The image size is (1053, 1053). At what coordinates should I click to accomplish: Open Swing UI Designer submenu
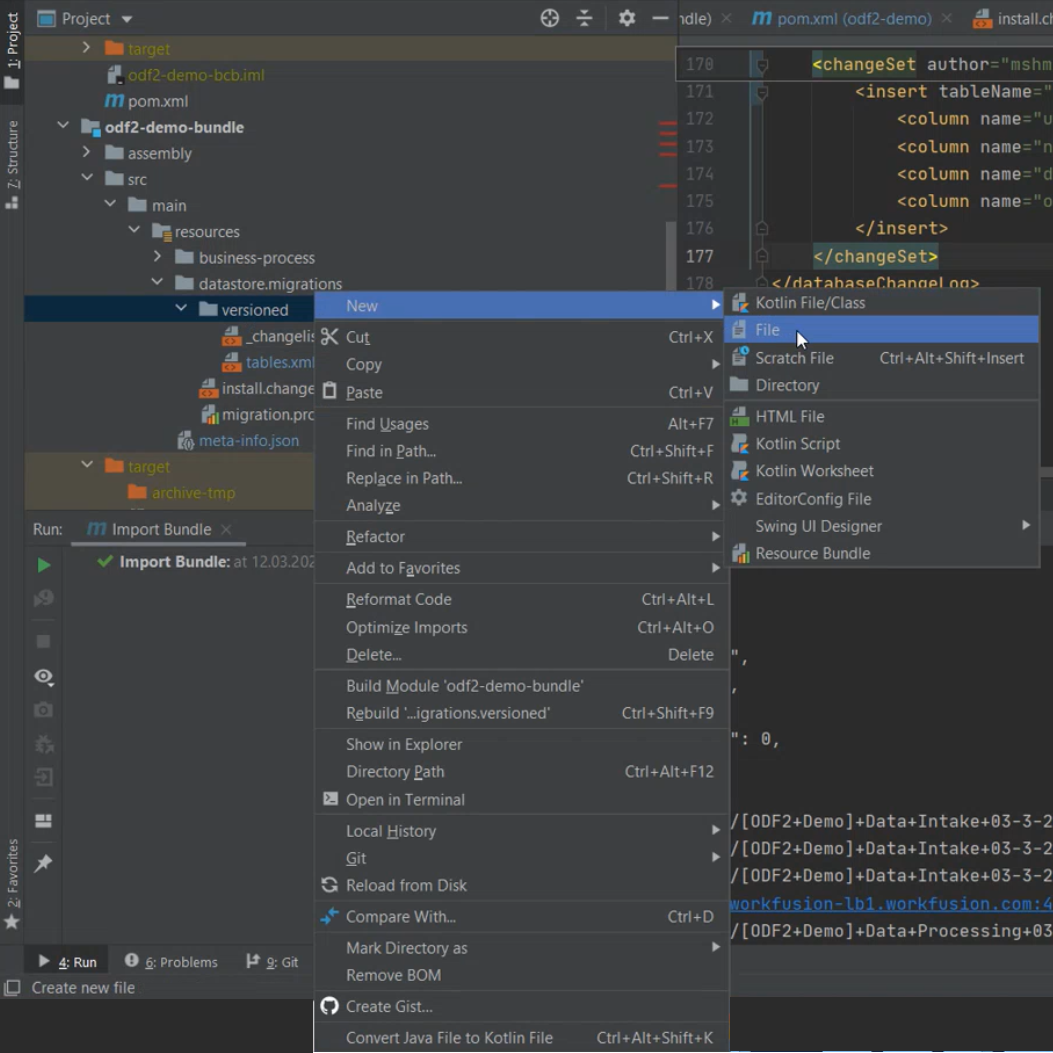[x=881, y=526]
